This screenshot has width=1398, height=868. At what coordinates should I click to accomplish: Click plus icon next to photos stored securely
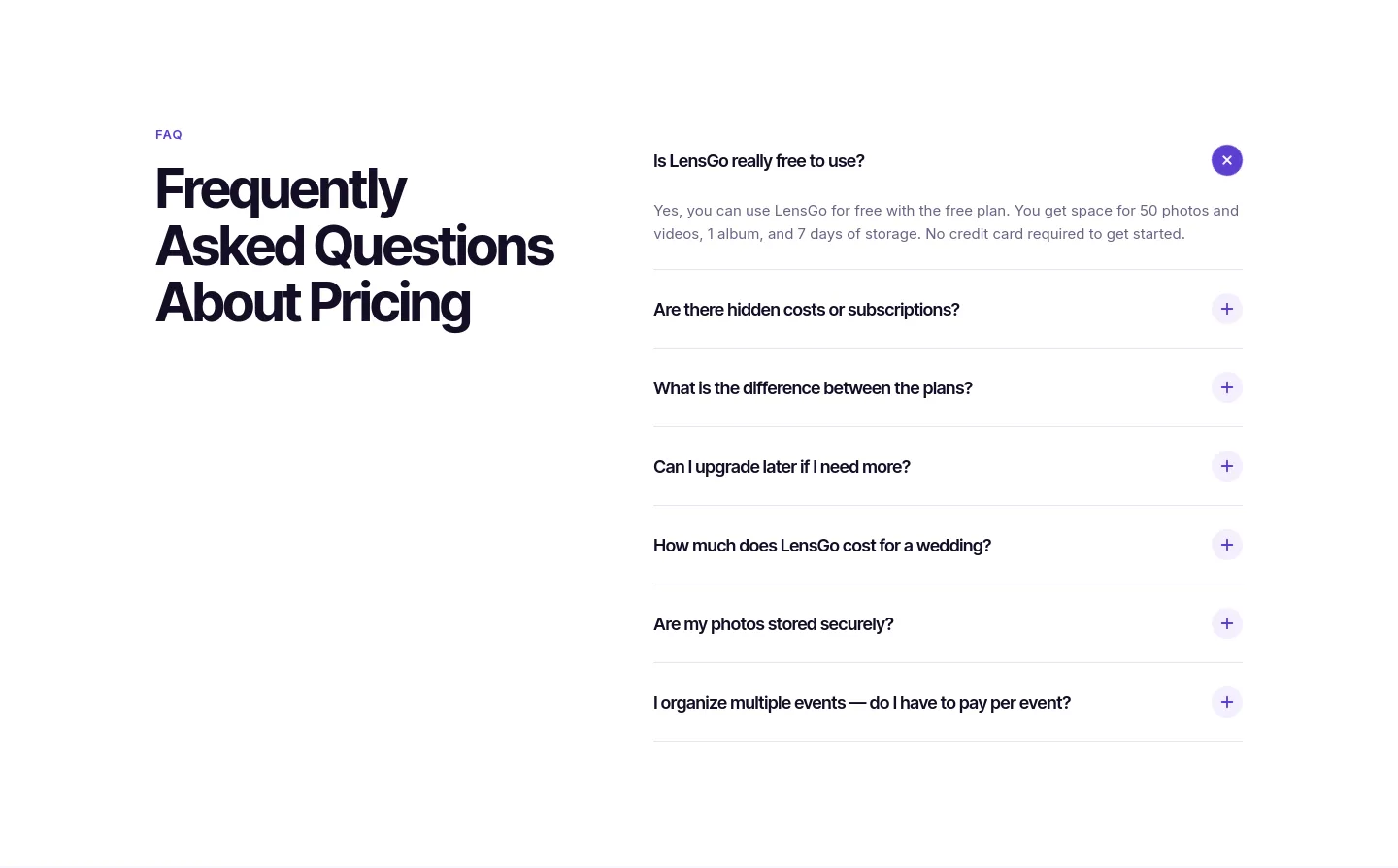tap(1227, 623)
